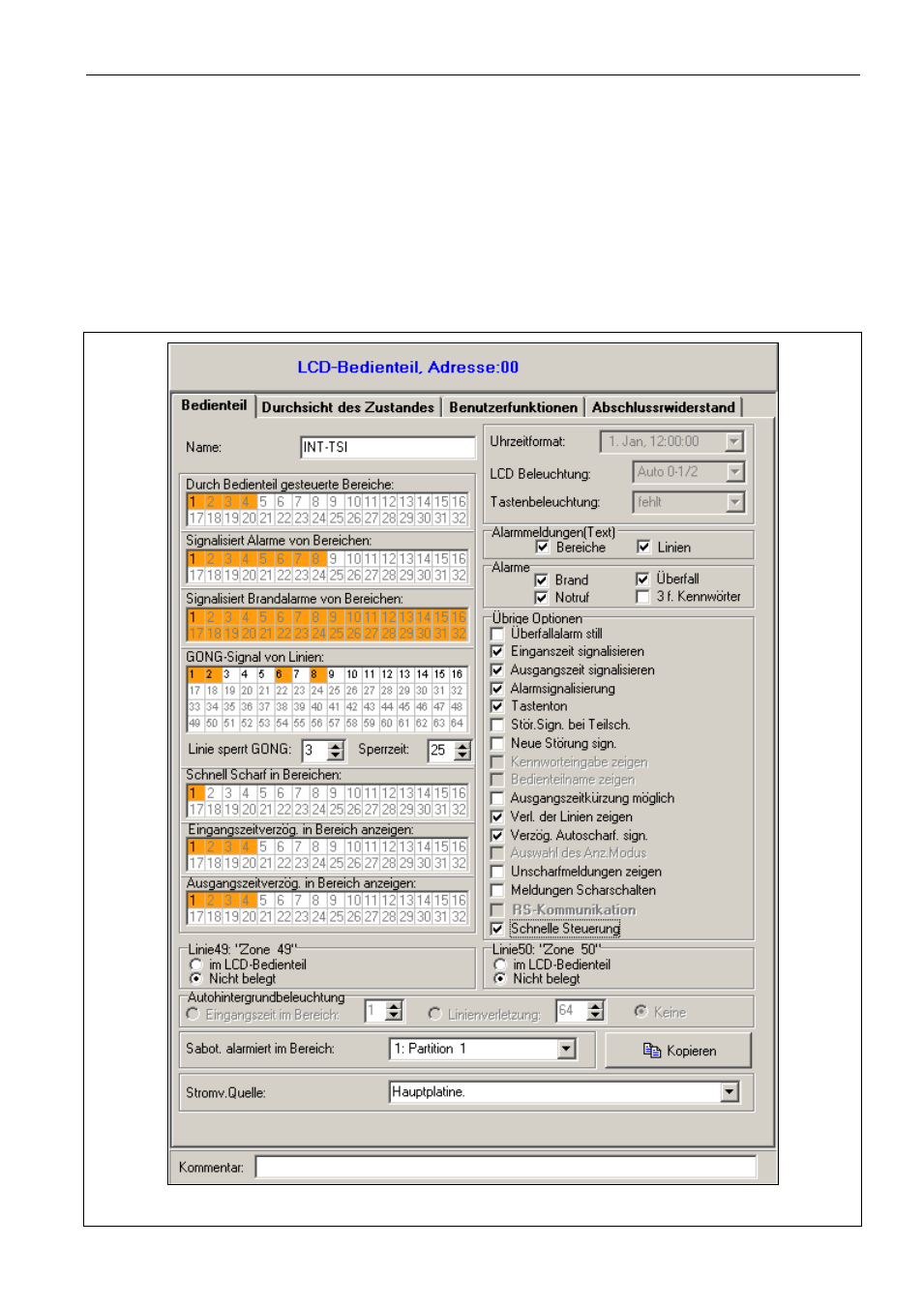This screenshot has width=924, height=1306.
Task: Select partition 5 in Durch Bedienteil gesteuerte Bereiche
Action: pos(263,502)
